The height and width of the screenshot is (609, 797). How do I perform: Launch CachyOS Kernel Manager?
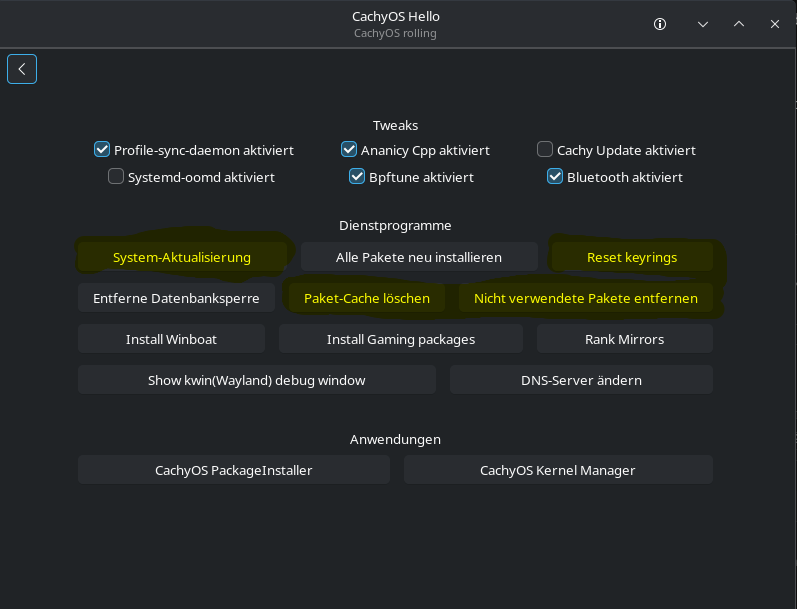click(x=558, y=470)
